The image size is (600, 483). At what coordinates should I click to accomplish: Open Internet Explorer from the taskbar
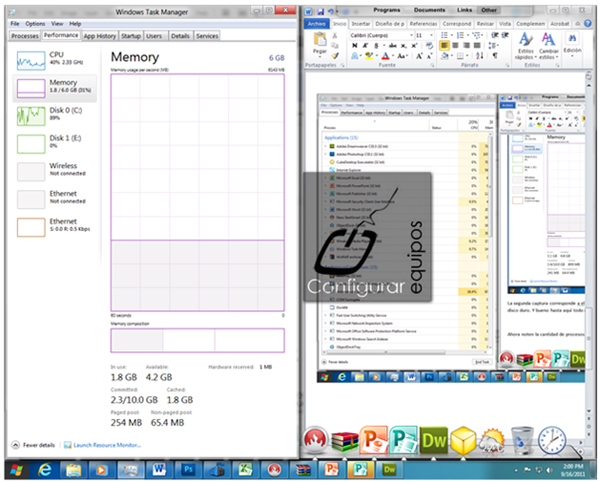[x=45, y=470]
